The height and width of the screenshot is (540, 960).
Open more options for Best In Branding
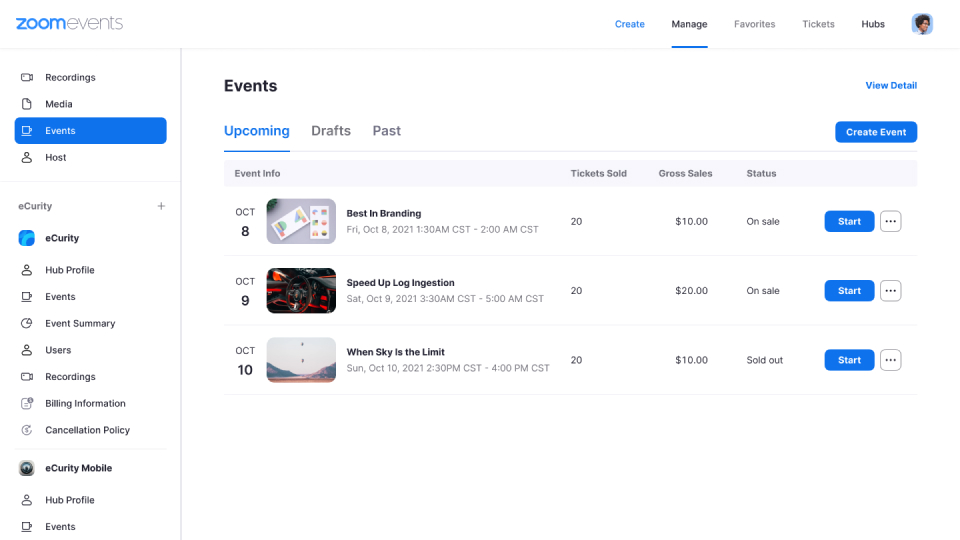coord(890,221)
